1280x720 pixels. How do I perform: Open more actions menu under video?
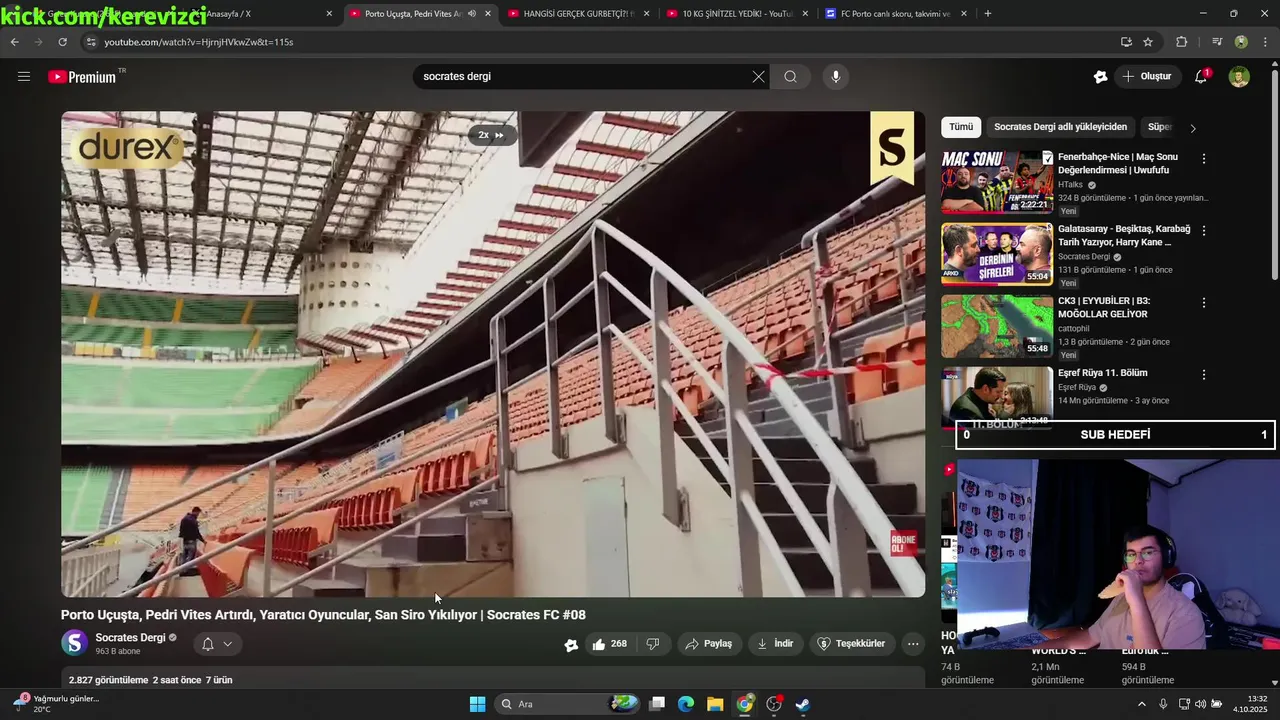coord(913,644)
